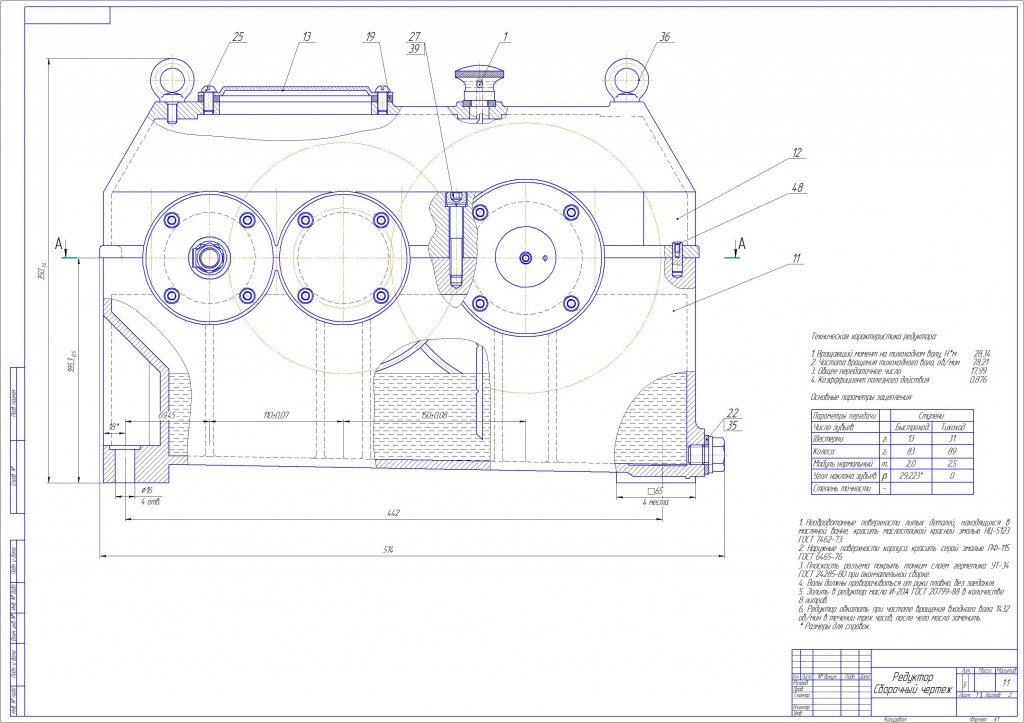Click the heading 'Техническая характеристика редуктора'
This screenshot has width=1024, height=723.
(x=873, y=336)
